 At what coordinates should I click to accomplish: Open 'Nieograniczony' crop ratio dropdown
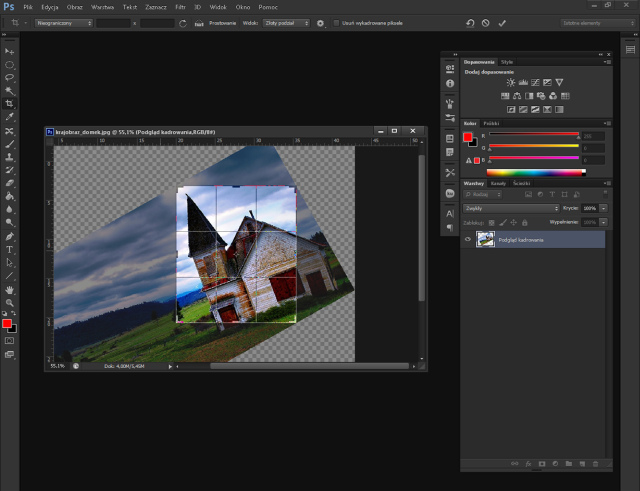coord(64,23)
